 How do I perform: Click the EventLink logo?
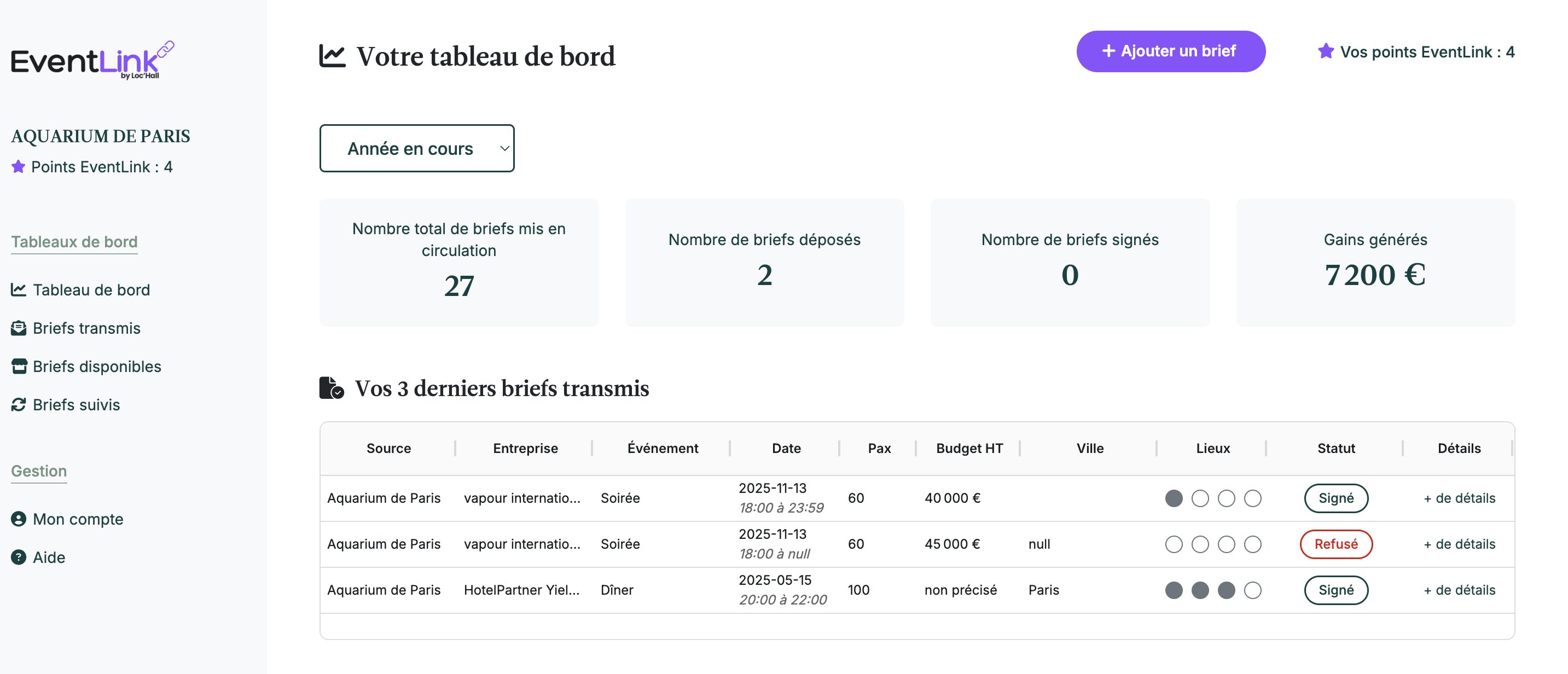[92, 60]
